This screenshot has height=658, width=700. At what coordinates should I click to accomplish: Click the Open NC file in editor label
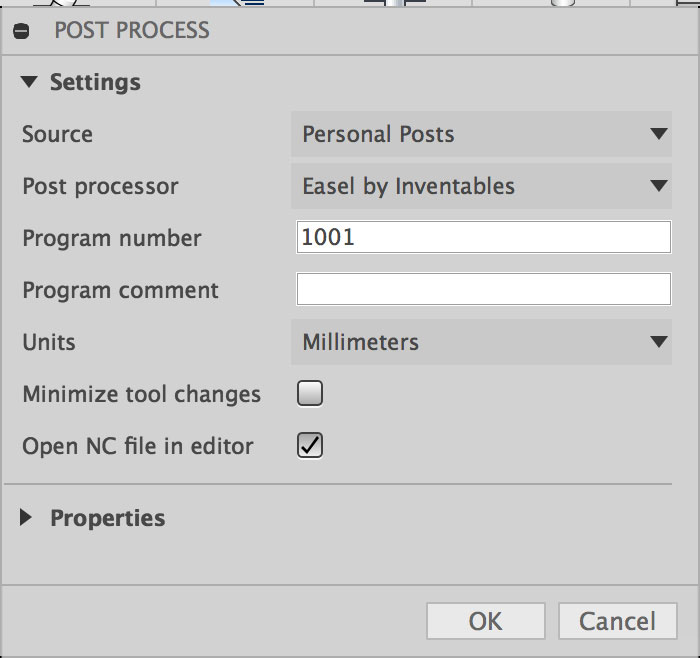tap(137, 446)
